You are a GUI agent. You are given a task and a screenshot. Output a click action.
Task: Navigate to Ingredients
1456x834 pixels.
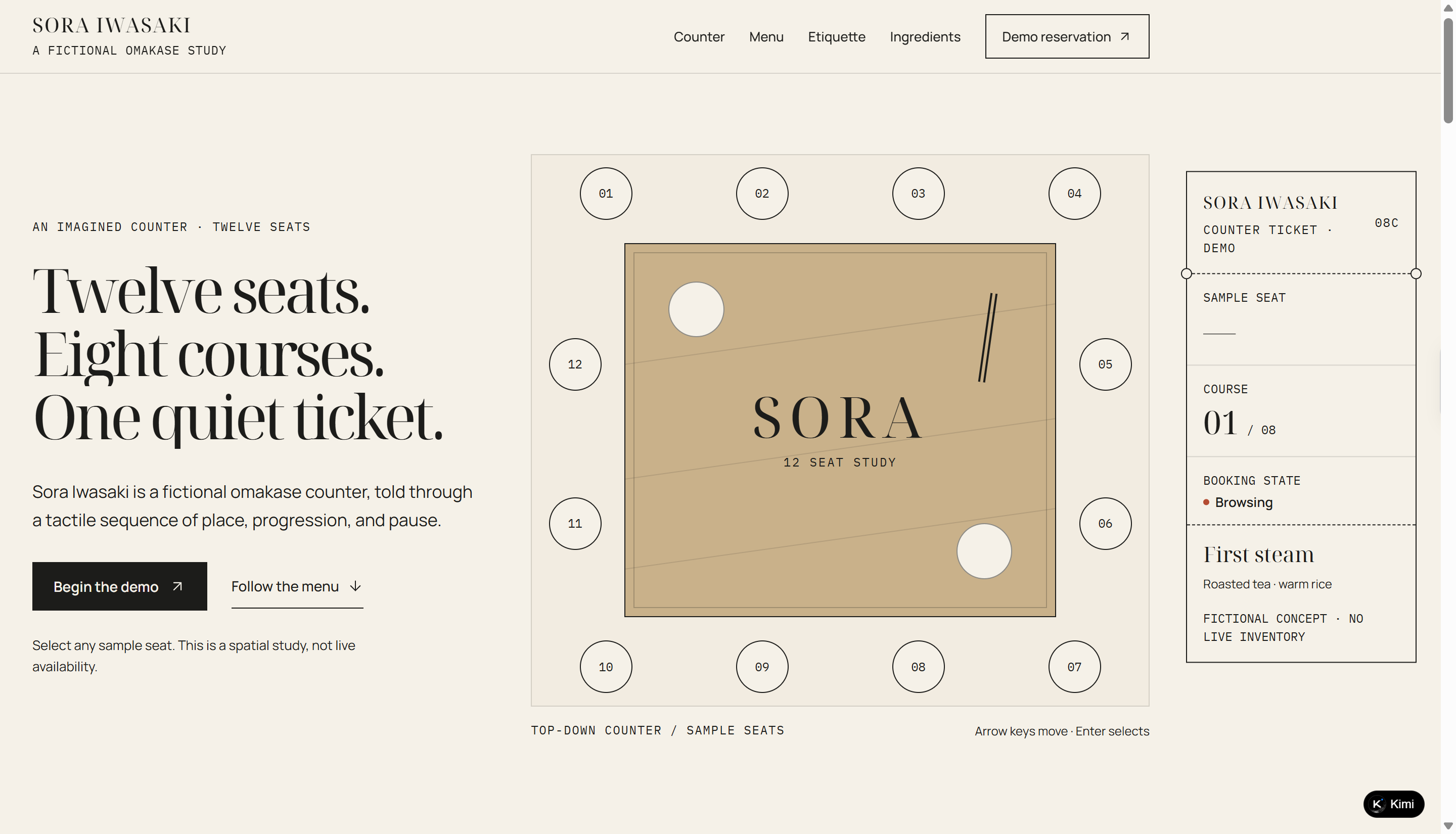click(925, 37)
